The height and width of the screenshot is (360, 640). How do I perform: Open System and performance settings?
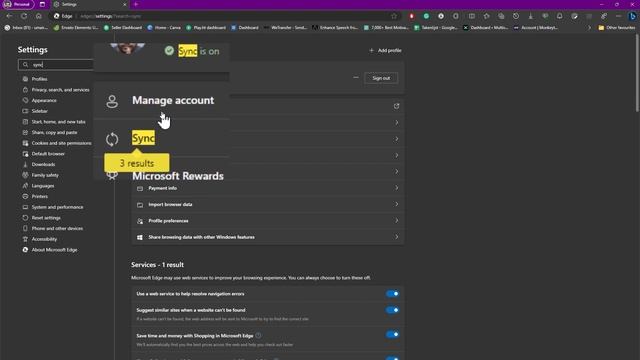(57, 207)
